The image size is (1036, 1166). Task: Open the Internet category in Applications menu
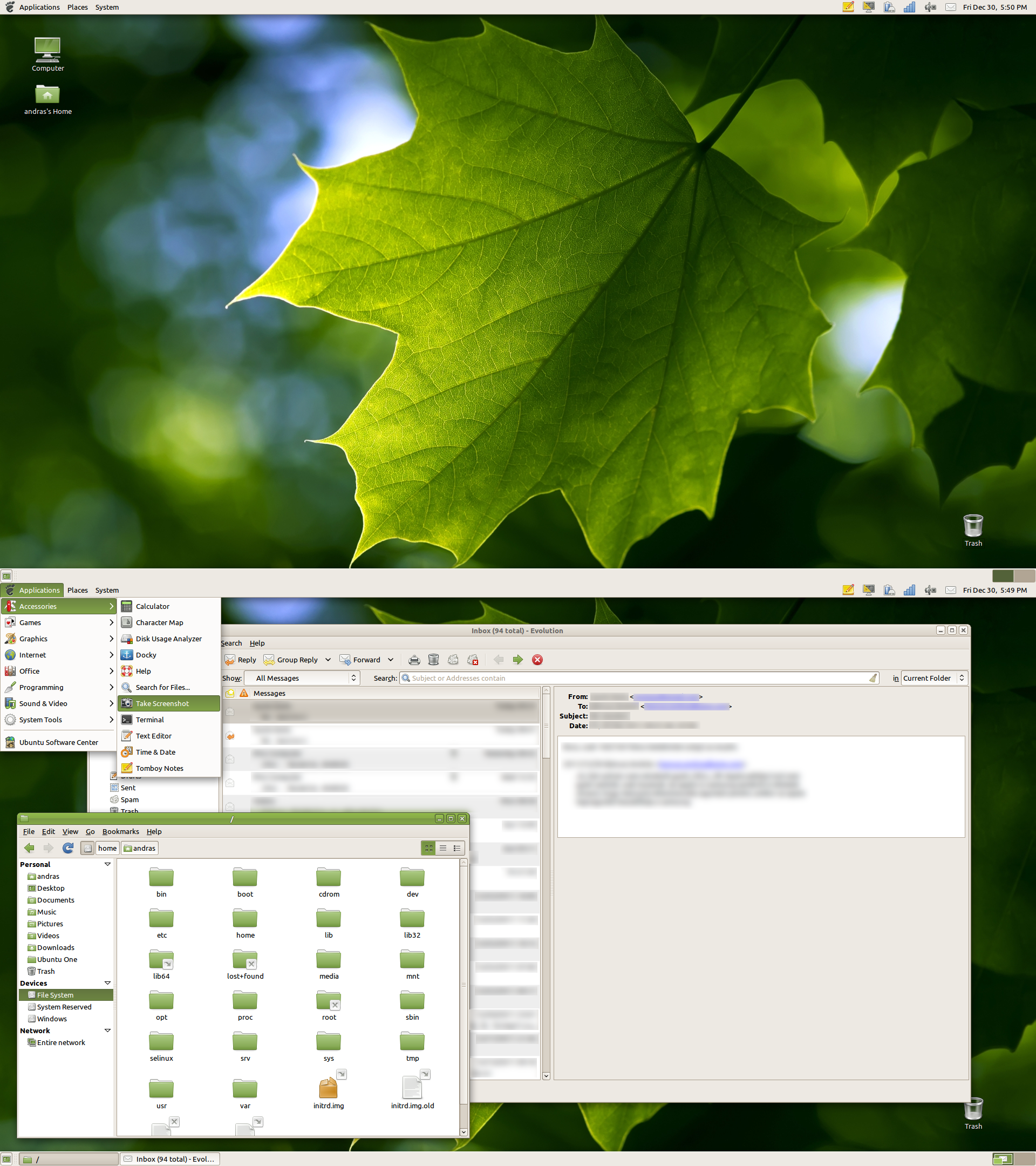(x=59, y=655)
